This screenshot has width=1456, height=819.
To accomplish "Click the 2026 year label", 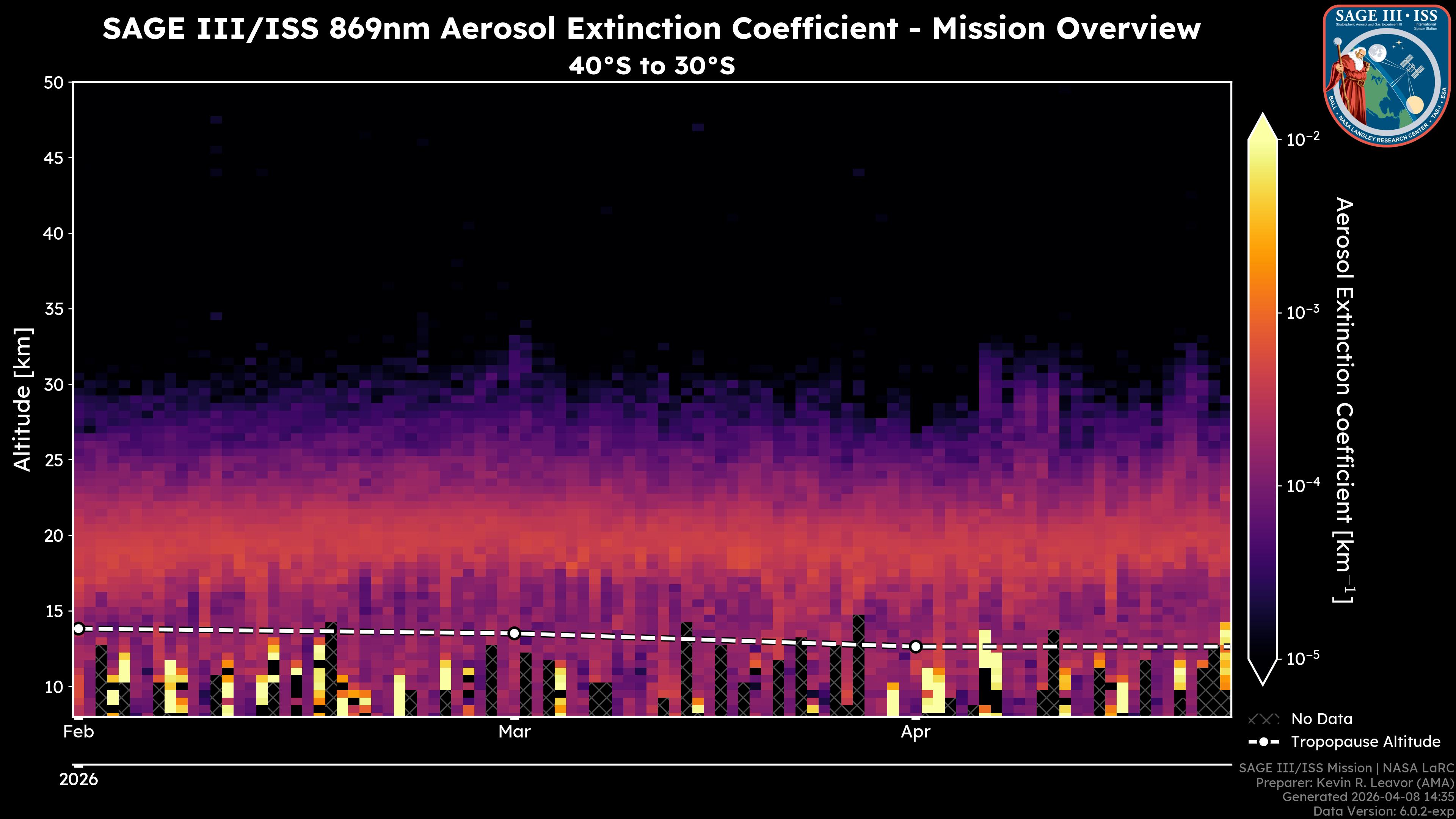I will [78, 780].
